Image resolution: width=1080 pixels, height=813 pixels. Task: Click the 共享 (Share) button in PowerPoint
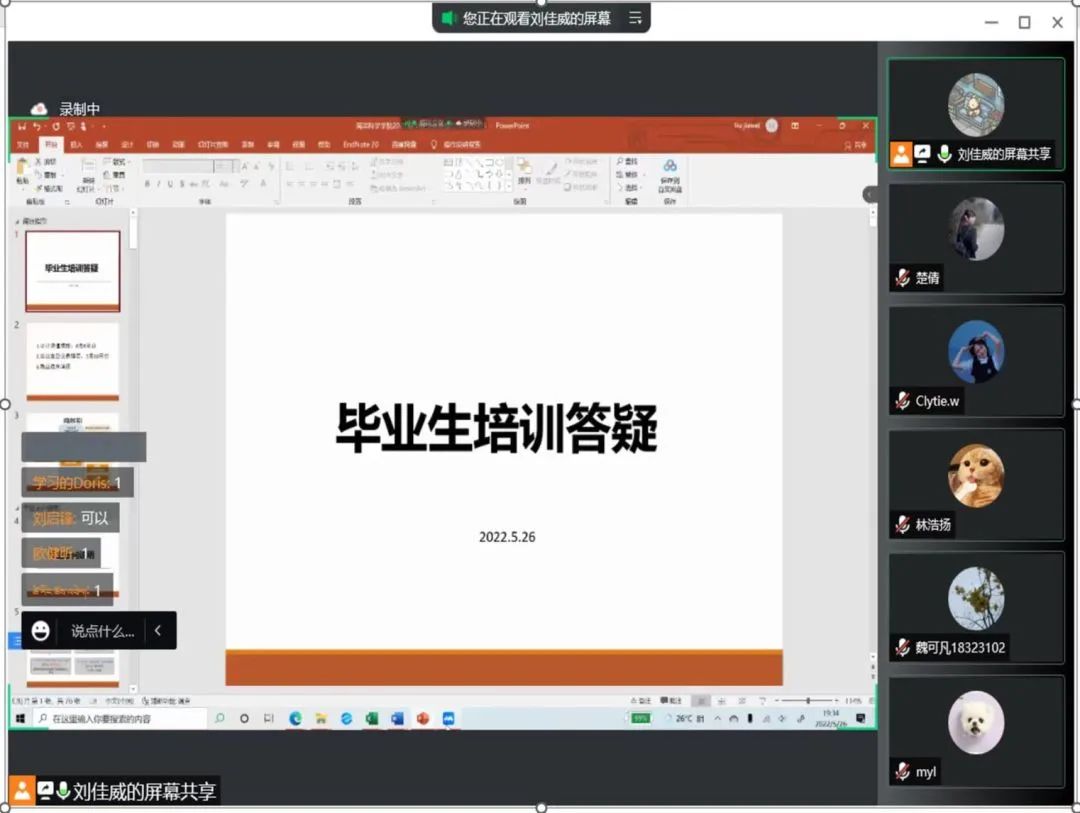pyautogui.click(x=855, y=145)
